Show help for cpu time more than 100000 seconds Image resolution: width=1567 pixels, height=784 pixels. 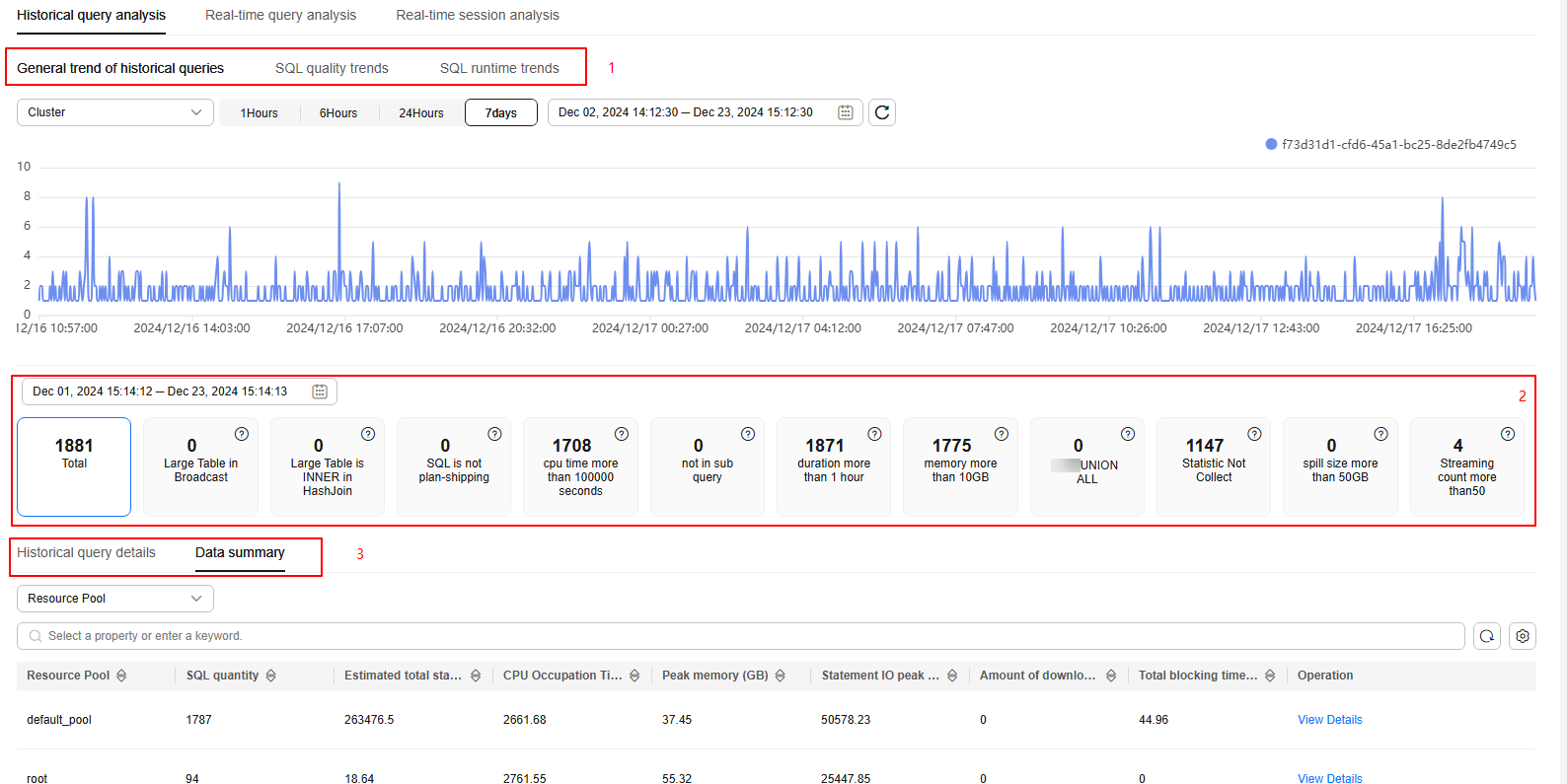(x=622, y=434)
